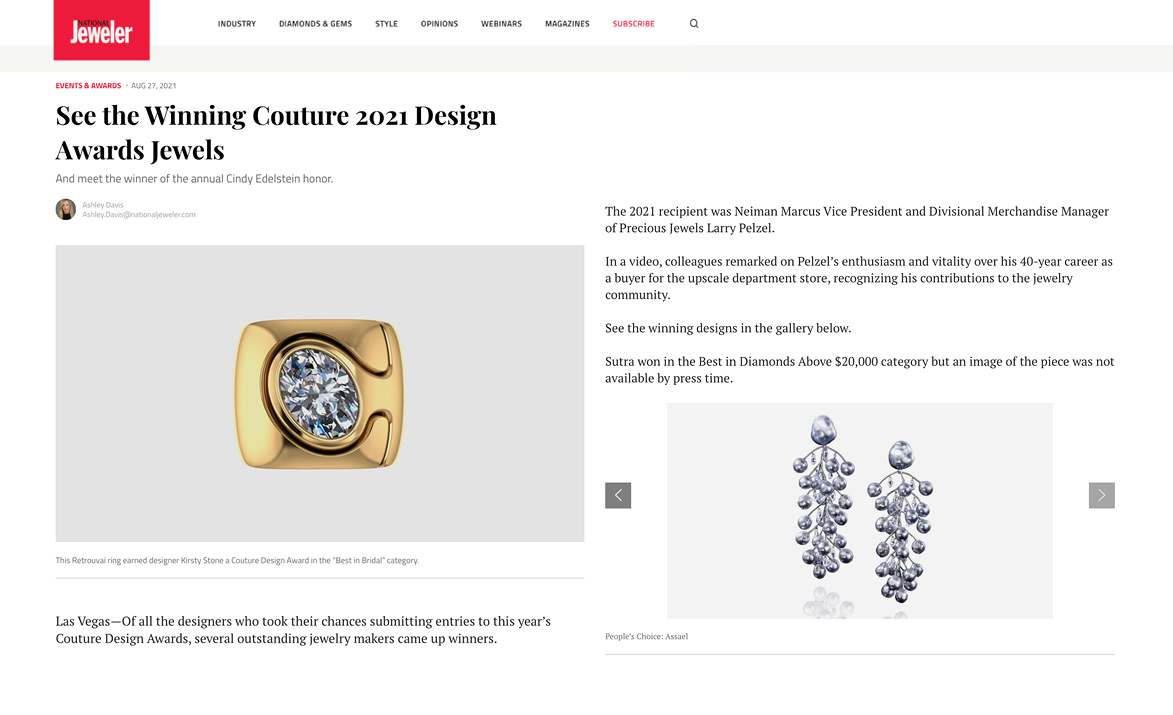Open the Industry menu
Viewport: 1173px width, 715px height.
(236, 24)
